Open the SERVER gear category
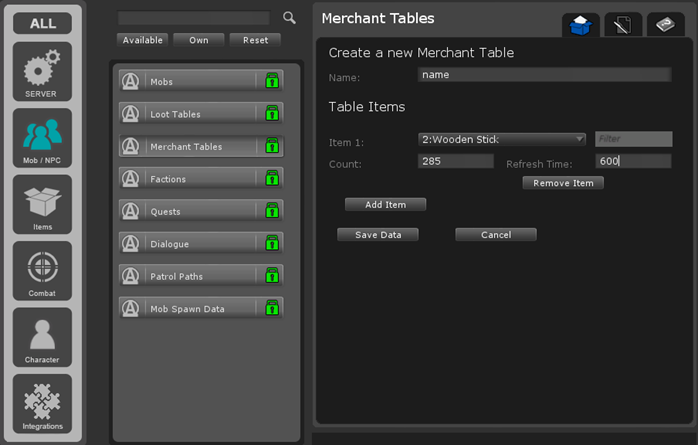The image size is (698, 445). [42, 71]
